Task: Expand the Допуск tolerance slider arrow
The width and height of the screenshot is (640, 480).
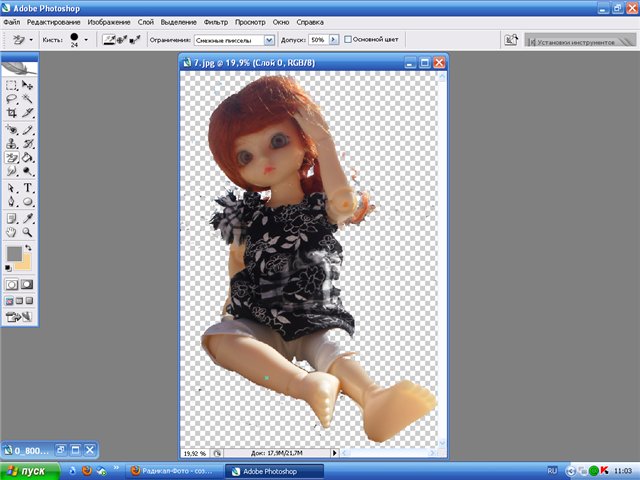Action: pos(333,40)
